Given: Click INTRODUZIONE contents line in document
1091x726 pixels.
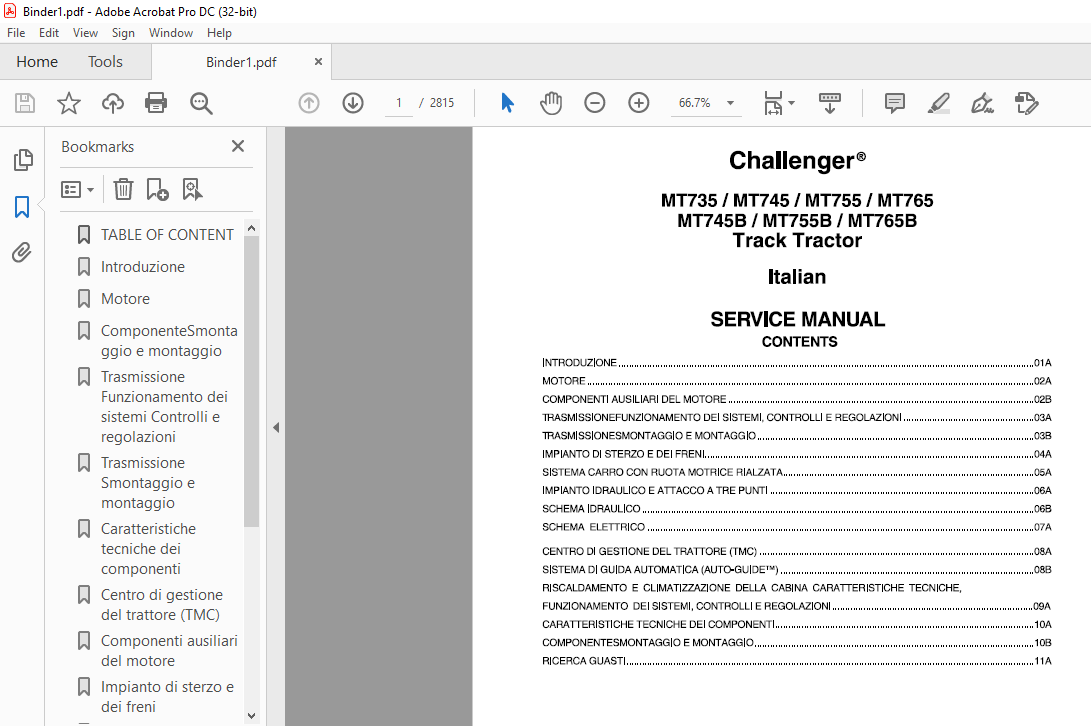Looking at the screenshot, I should [x=797, y=363].
